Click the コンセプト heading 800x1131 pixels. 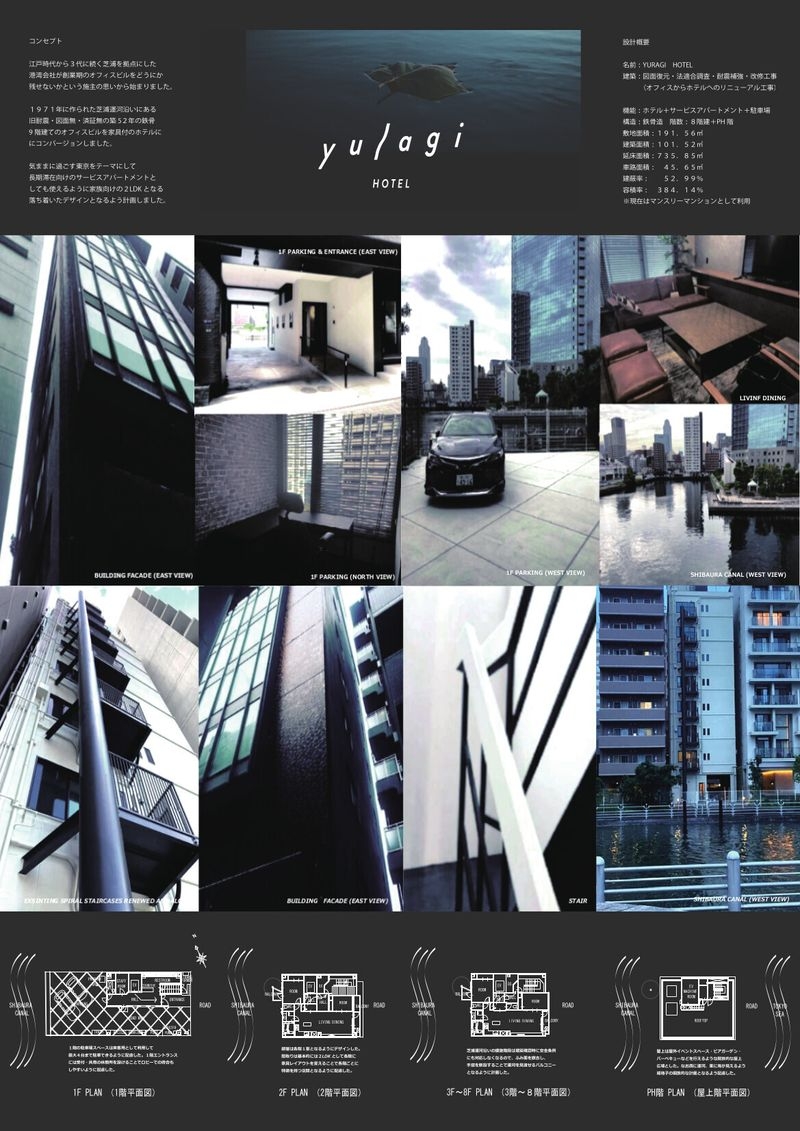(x=45, y=42)
